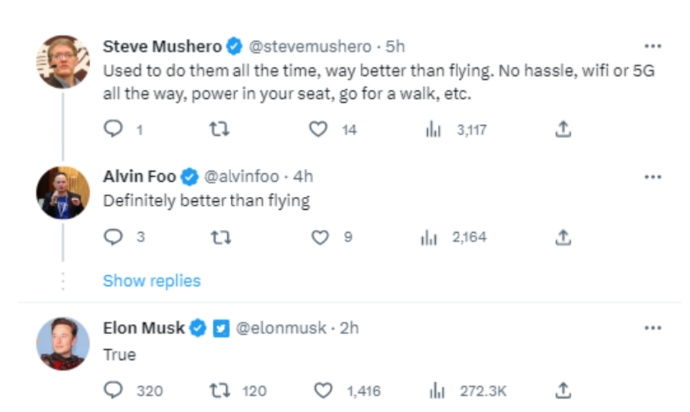Screen dimensions: 690x412
Task: Retweet Elon Musk's tweet
Action: click(x=217, y=390)
